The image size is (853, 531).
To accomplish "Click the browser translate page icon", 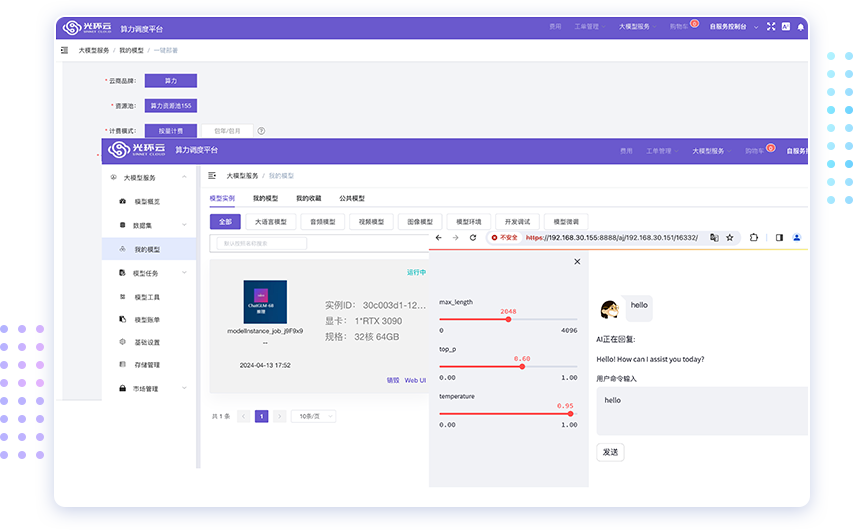I will pyautogui.click(x=714, y=238).
